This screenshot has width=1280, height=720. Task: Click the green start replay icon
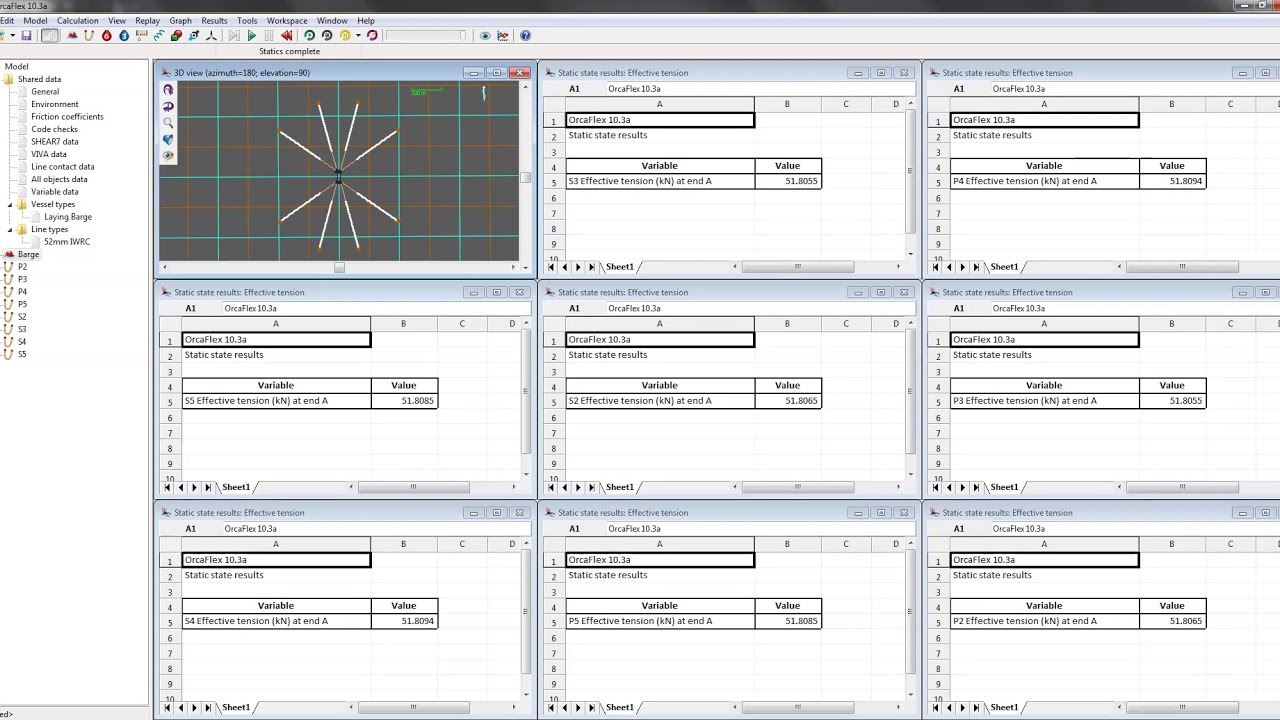309,35
